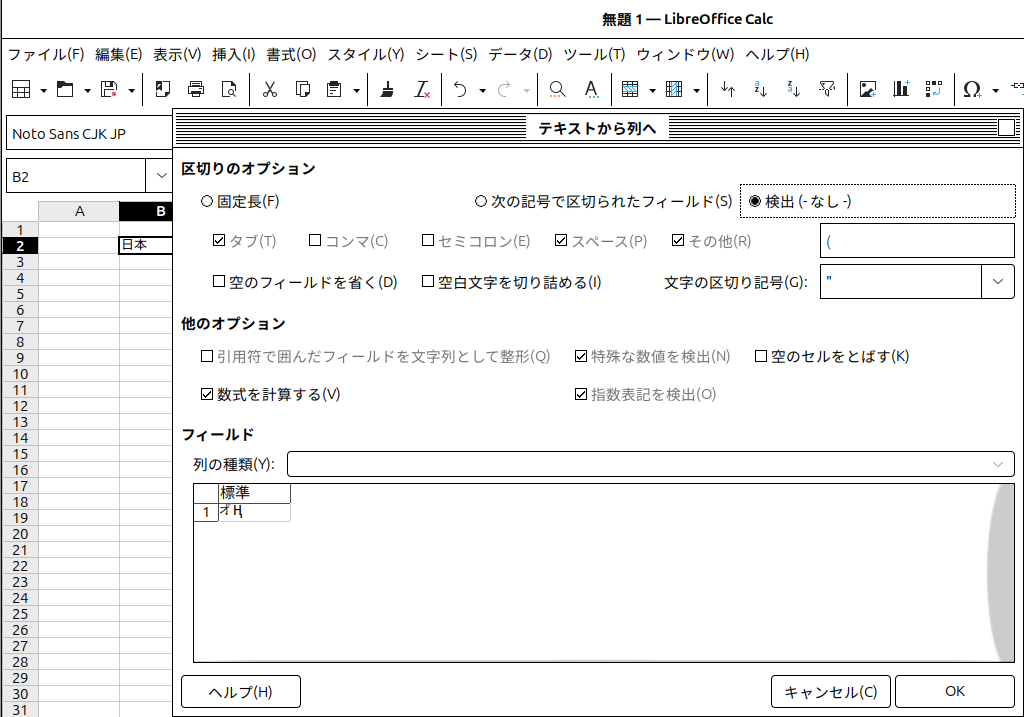Open insert rows dropdown arrow
The height and width of the screenshot is (717, 1024).
pyautogui.click(x=652, y=91)
